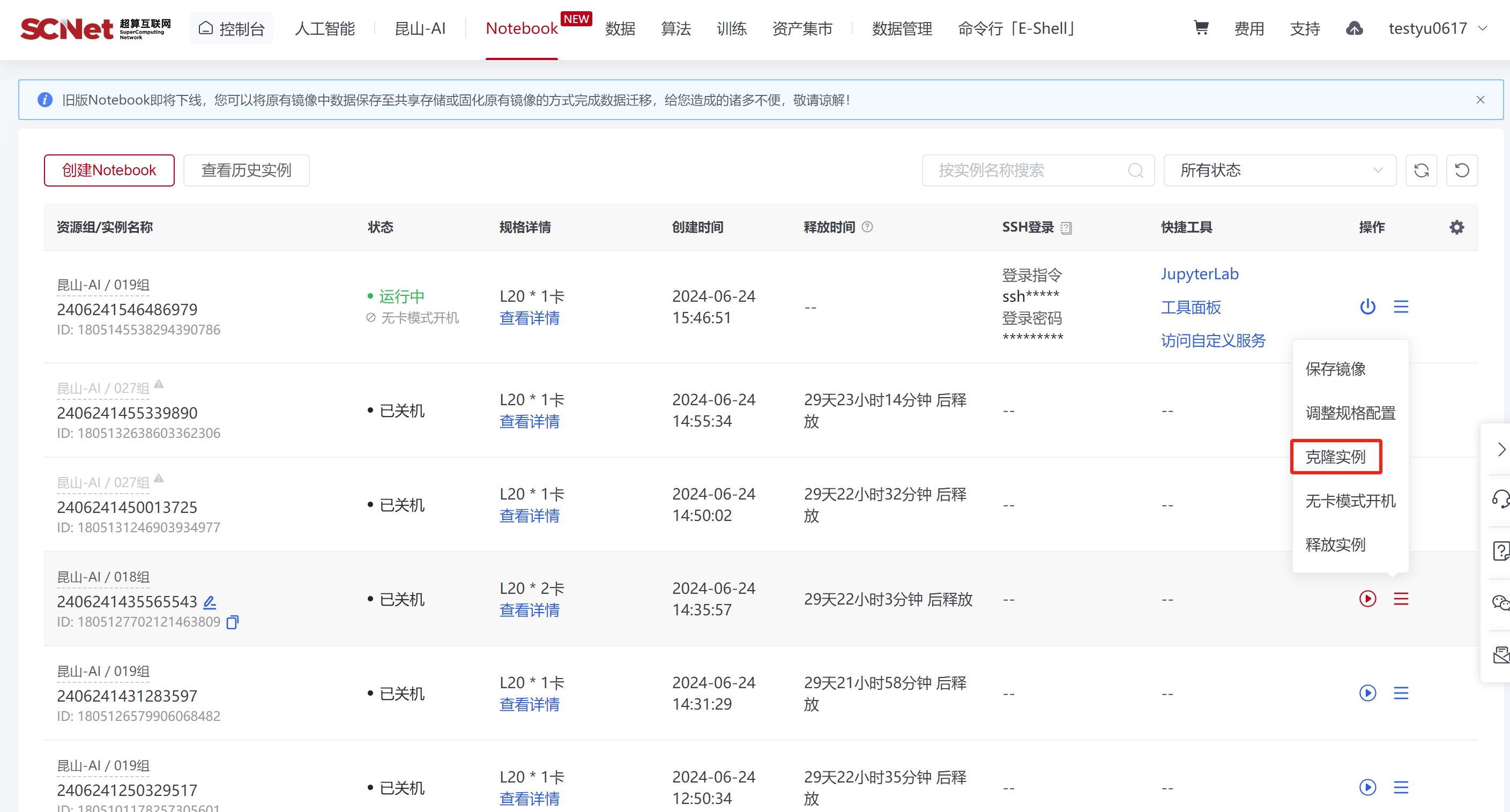The image size is (1510, 812).
Task: Power off the running 2406241546486979 instance
Action: [x=1367, y=307]
